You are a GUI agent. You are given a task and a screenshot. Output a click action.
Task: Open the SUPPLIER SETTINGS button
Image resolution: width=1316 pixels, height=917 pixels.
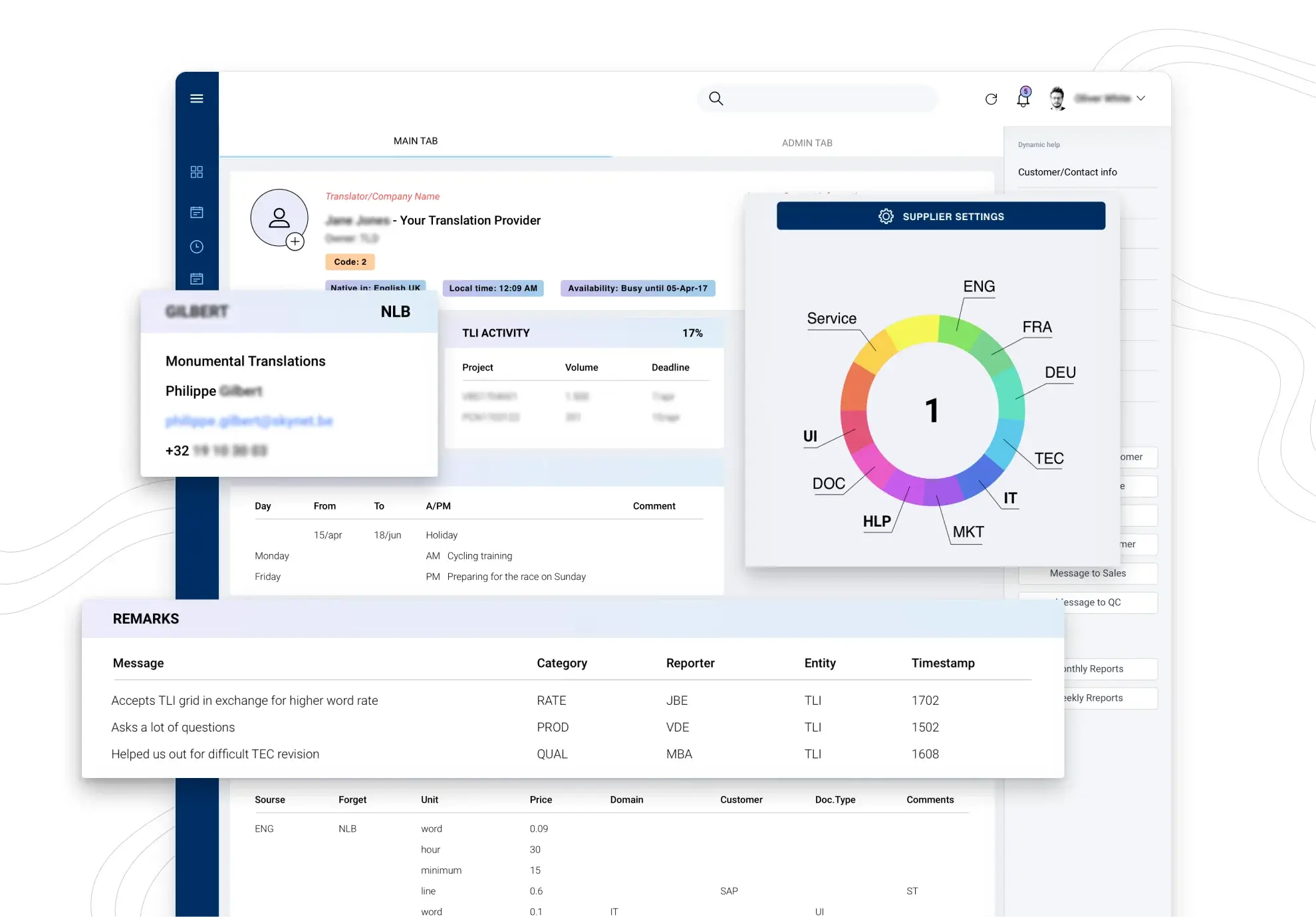click(941, 216)
